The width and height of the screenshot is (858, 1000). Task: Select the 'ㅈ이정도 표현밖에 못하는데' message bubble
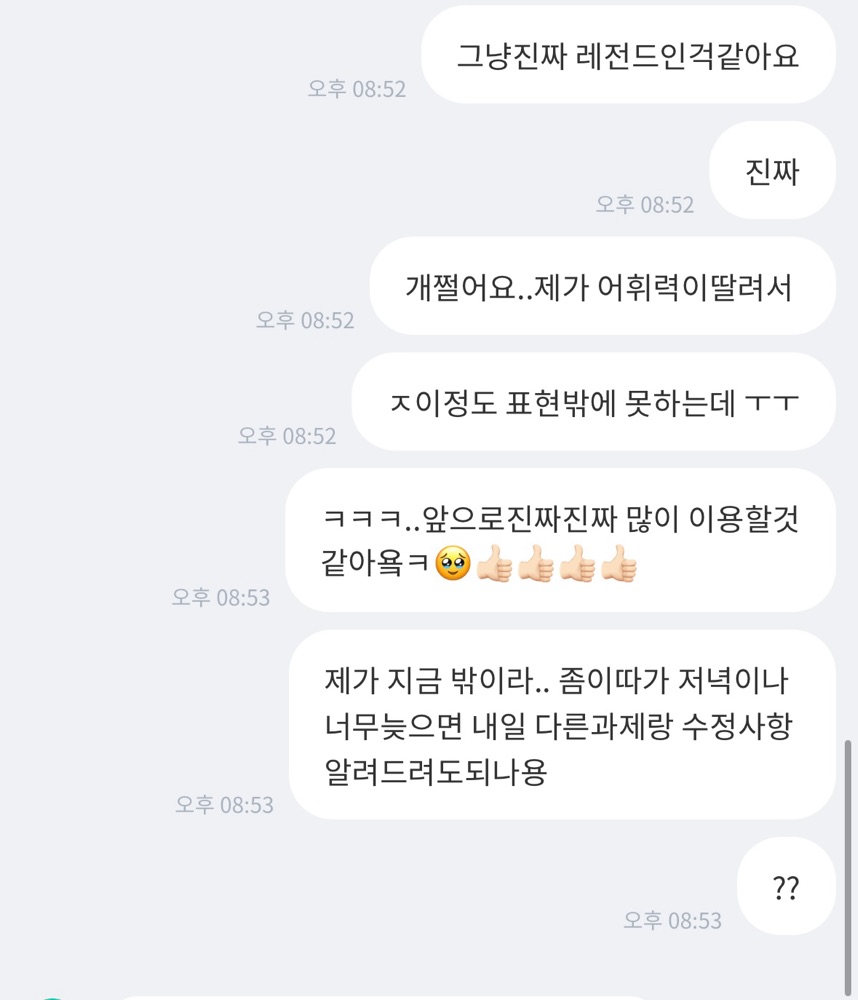[594, 402]
